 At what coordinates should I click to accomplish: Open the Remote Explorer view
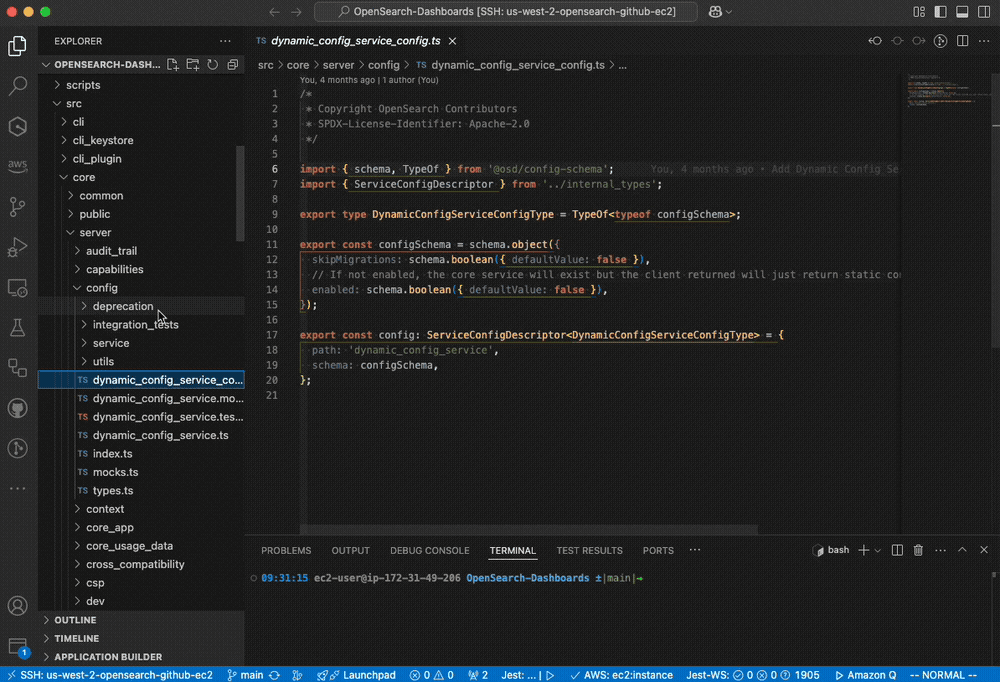point(17,288)
